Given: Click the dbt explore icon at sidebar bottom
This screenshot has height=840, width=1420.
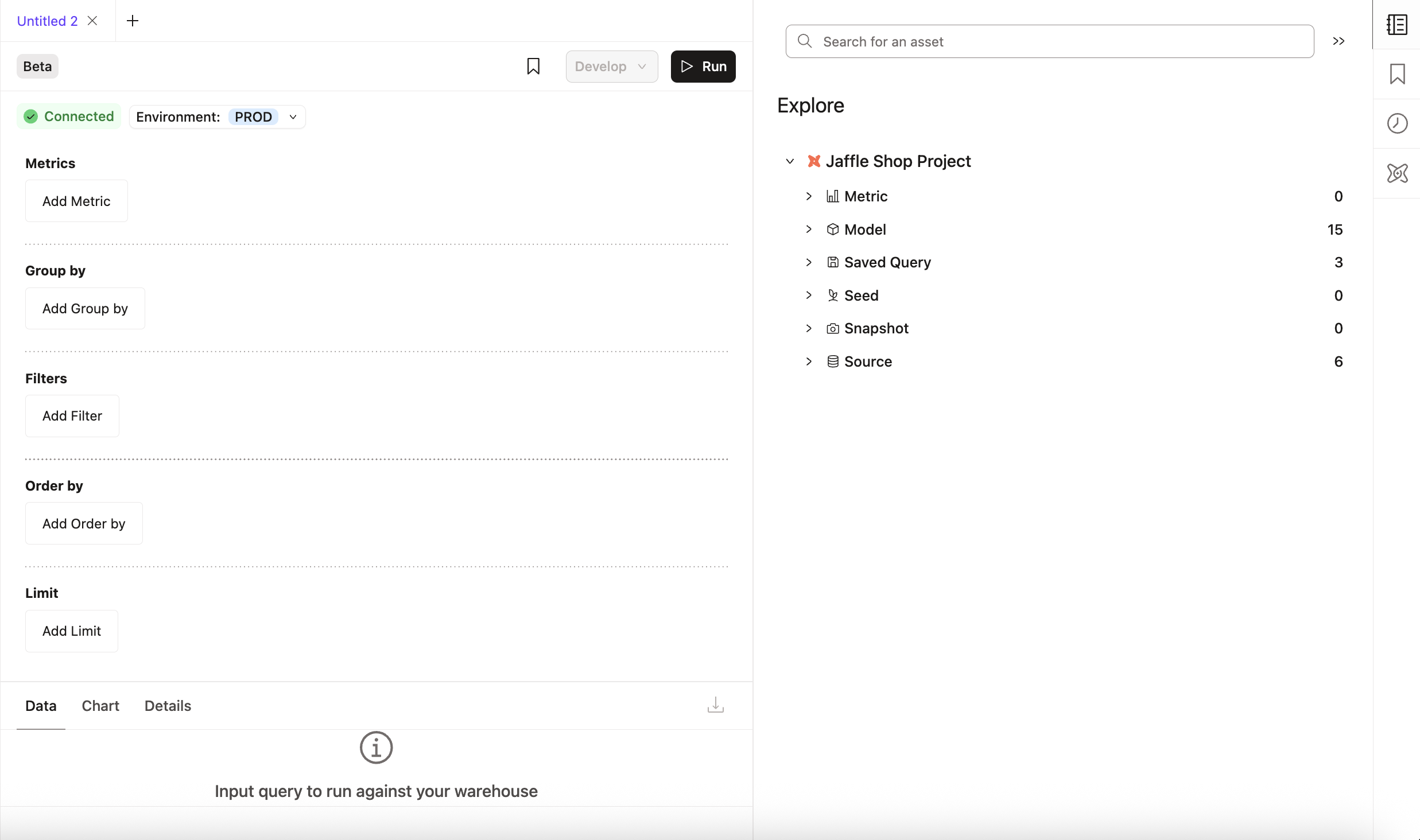Looking at the screenshot, I should 1396,173.
